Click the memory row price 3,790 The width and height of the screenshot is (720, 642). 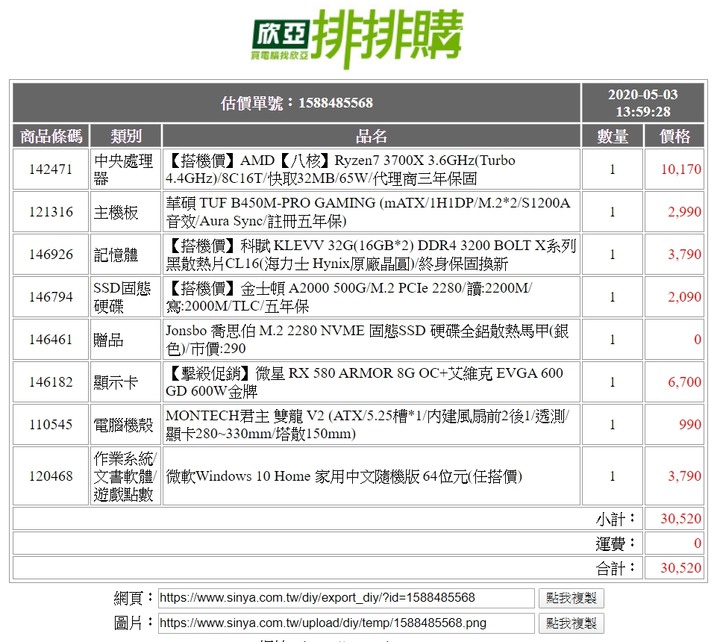pos(684,254)
